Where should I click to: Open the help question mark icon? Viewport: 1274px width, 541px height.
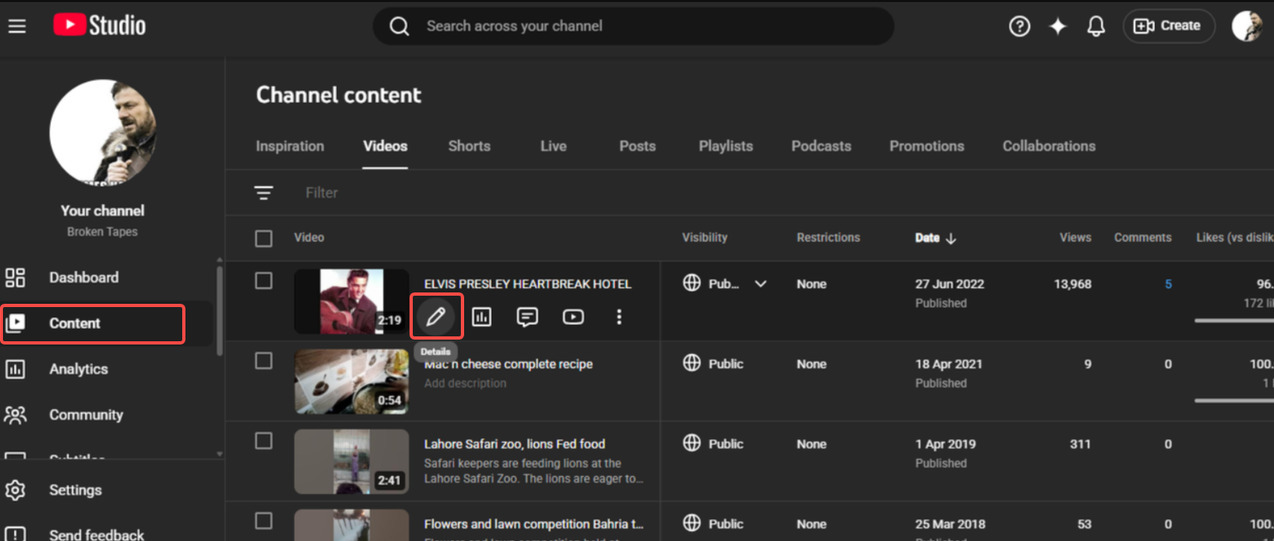pos(1019,26)
